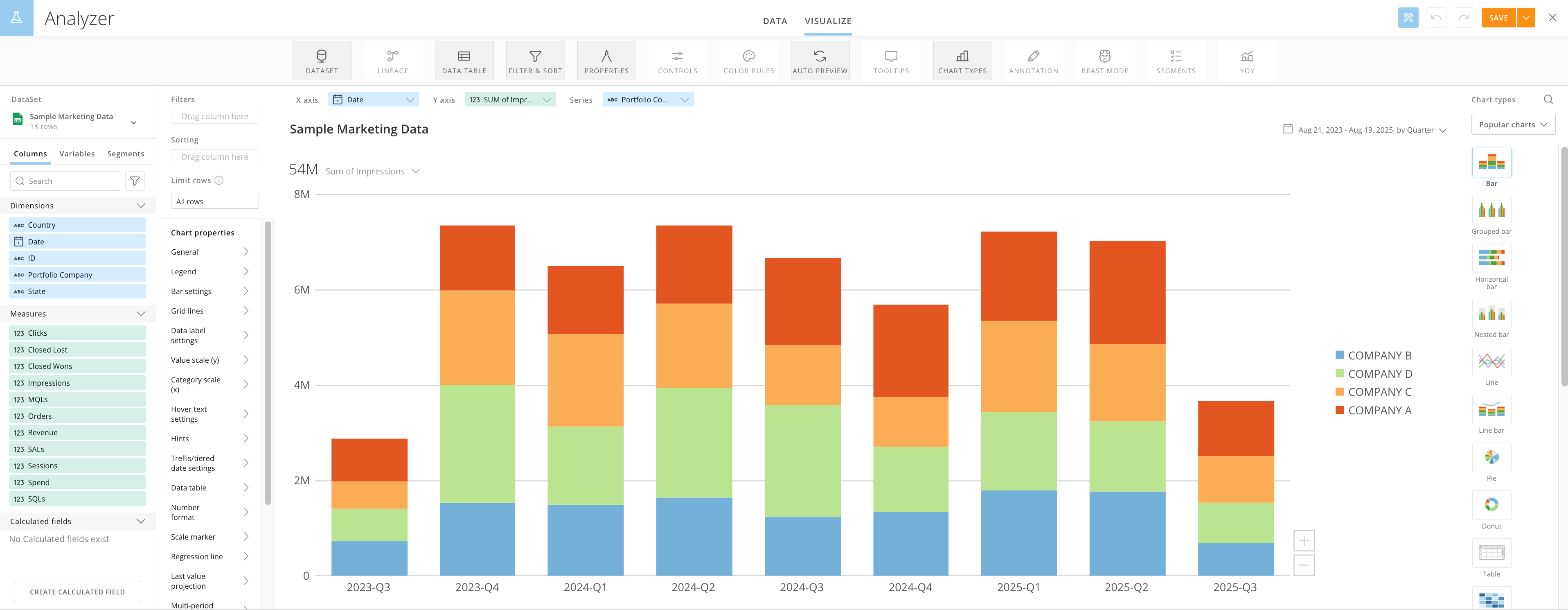Click the Create Calculated Field button
Image resolution: width=1568 pixels, height=610 pixels.
tap(77, 591)
